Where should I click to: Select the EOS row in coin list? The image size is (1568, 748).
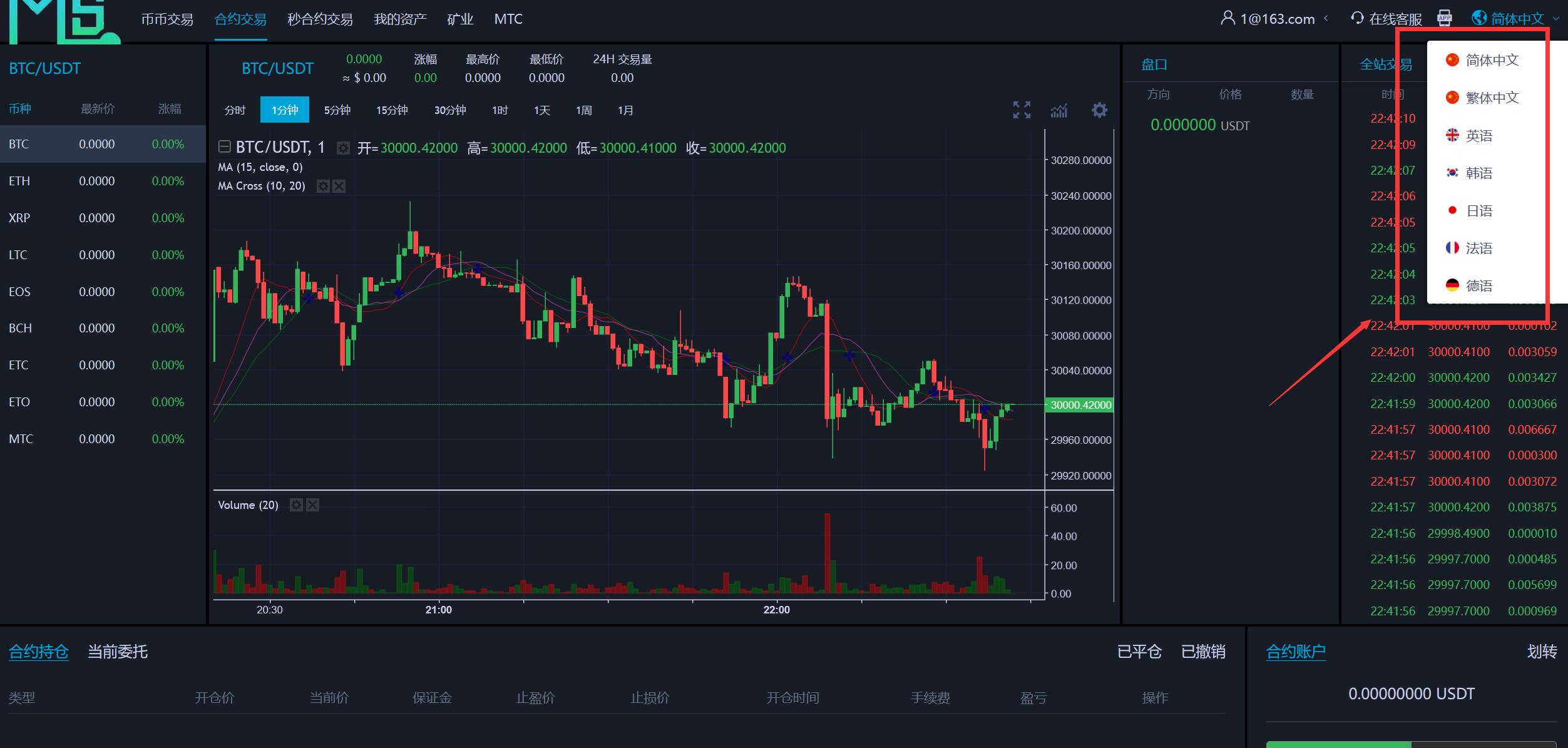[103, 292]
